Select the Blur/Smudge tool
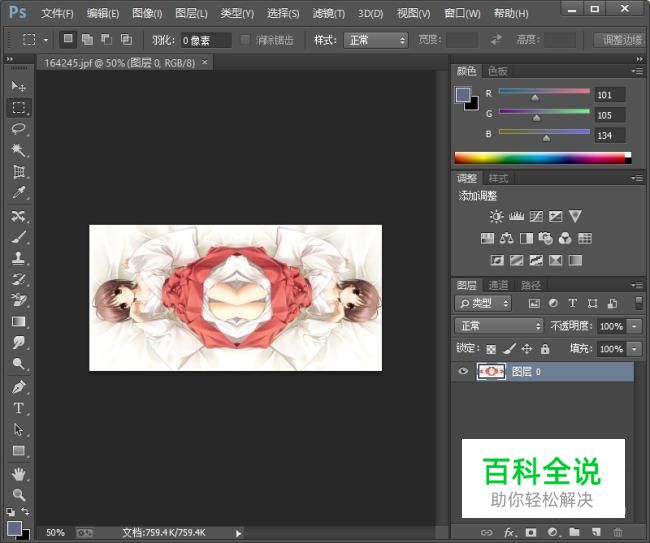Screen dimensions: 650x543 (18, 343)
